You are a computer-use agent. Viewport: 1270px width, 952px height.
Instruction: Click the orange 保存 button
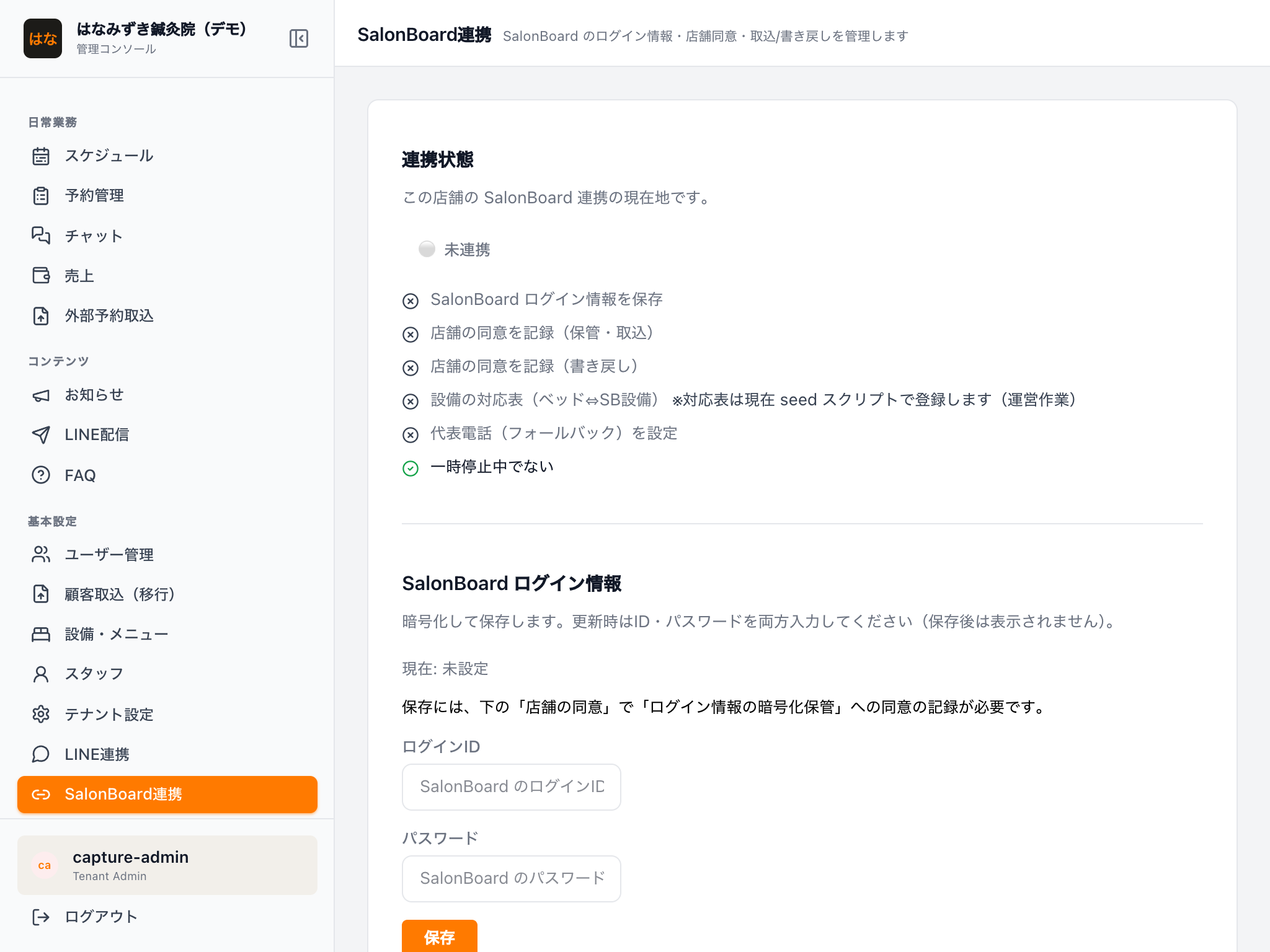[440, 937]
